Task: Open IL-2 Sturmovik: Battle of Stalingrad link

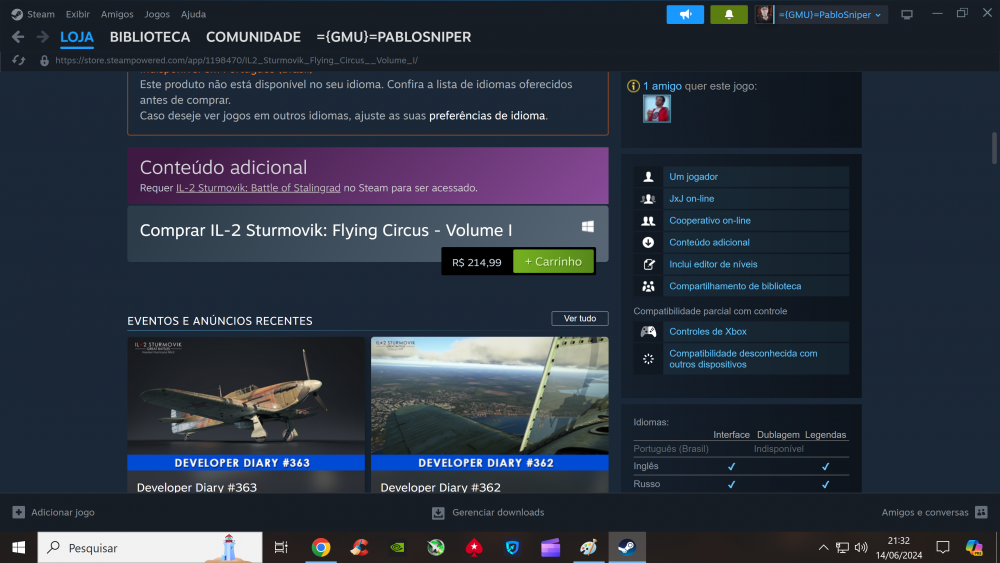Action: [x=258, y=188]
